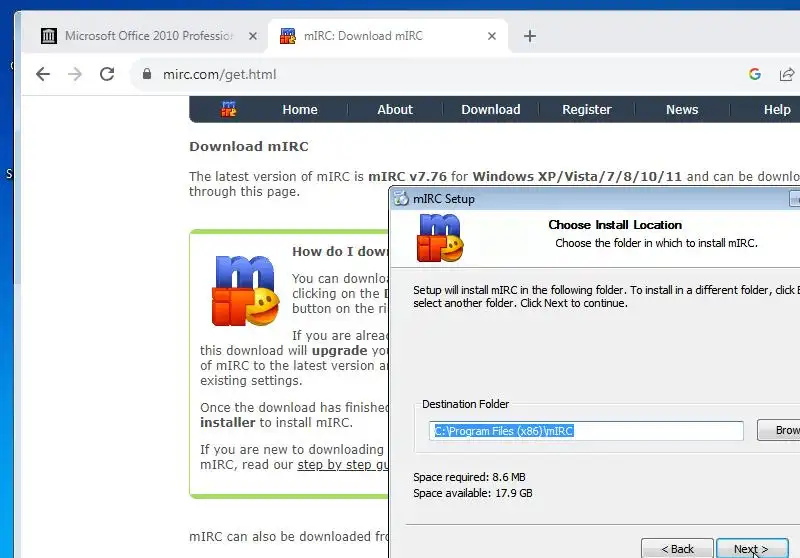Click 'Space available: 17.9 GB' text
The width and height of the screenshot is (800, 558).
click(473, 493)
